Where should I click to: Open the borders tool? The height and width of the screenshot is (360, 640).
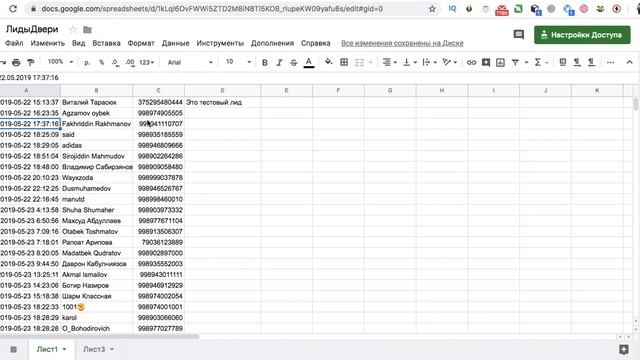pyautogui.click(x=344, y=62)
